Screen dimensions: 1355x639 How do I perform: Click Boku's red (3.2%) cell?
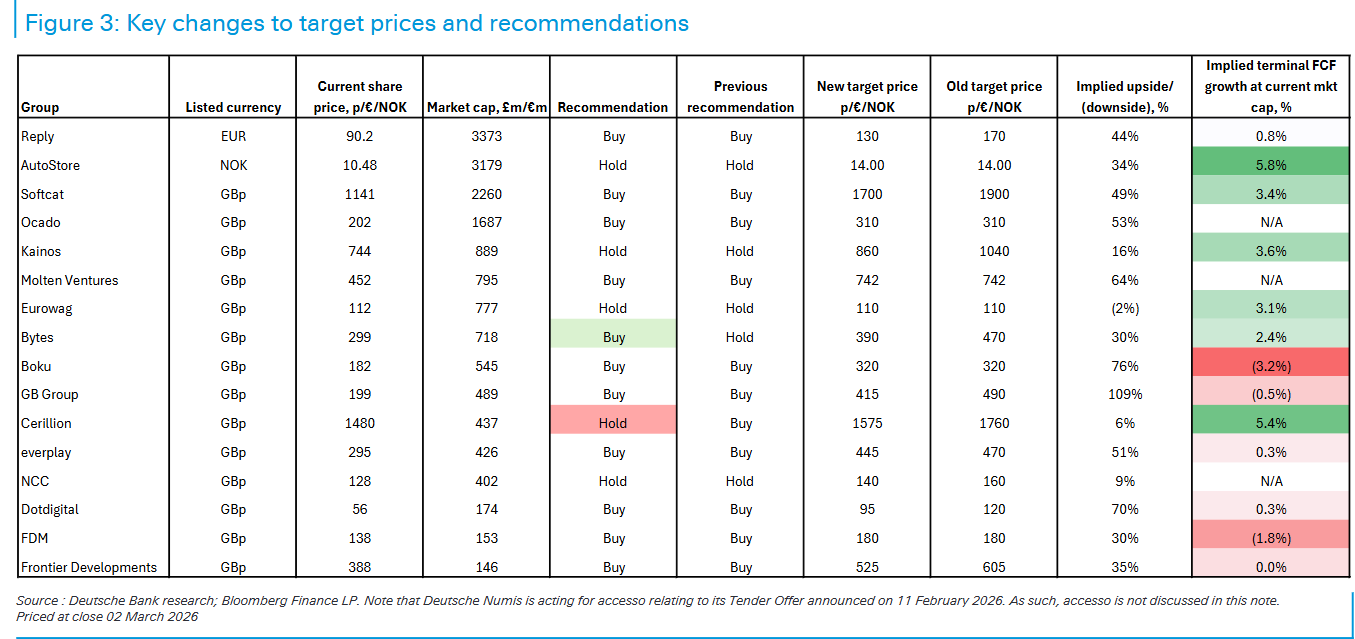click(1270, 366)
